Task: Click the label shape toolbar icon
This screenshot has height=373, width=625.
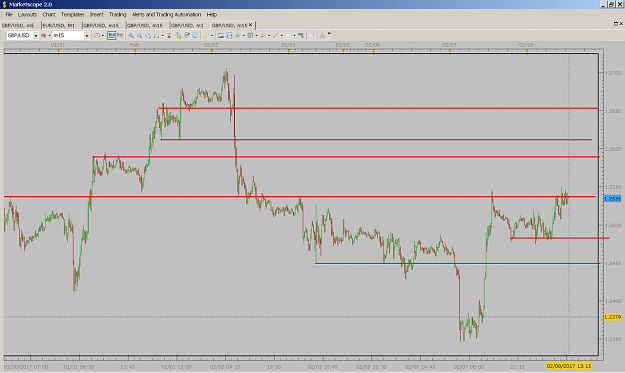Action: point(288,35)
